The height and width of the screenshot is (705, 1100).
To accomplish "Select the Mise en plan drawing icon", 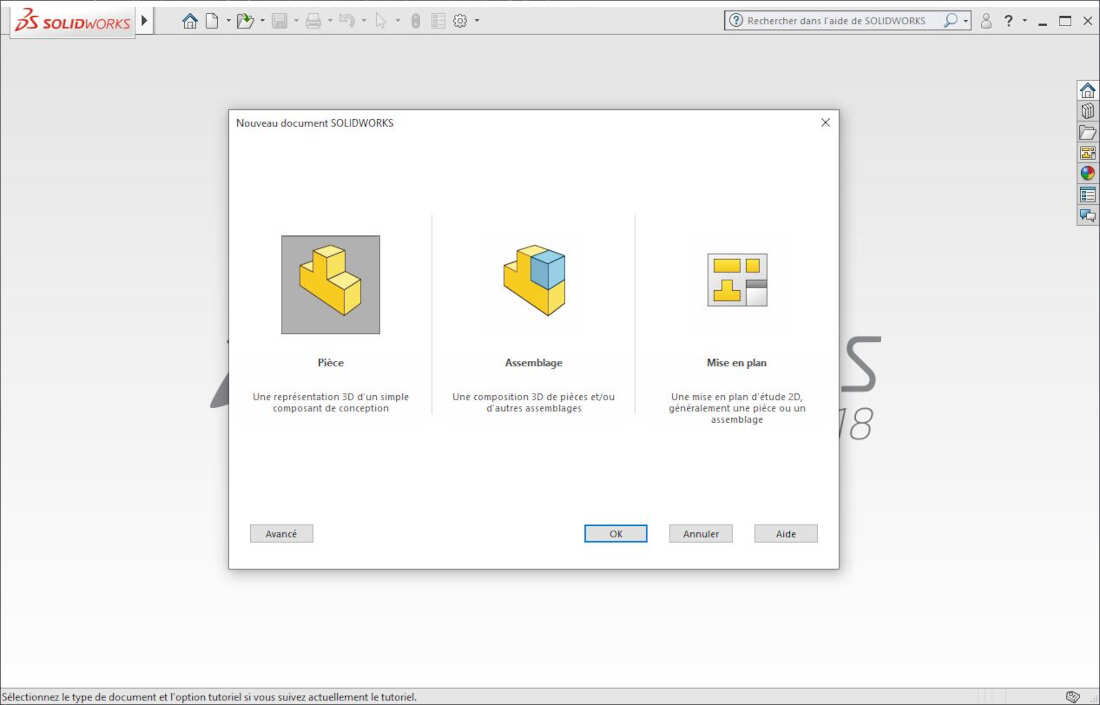I will 737,280.
